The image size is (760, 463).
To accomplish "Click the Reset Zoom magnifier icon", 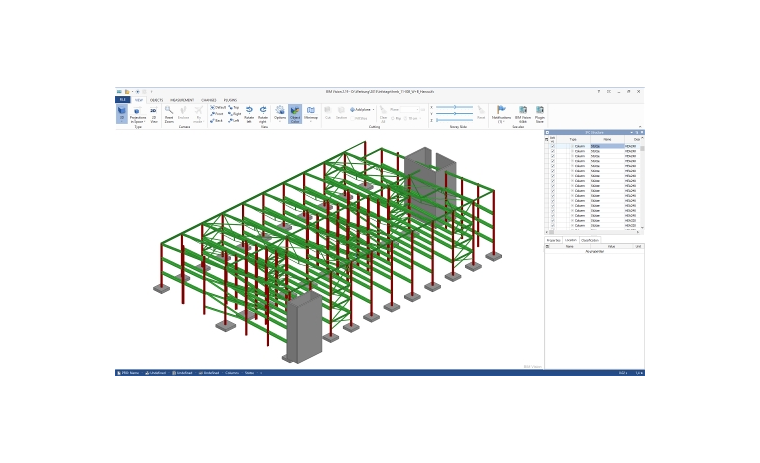I will pyautogui.click(x=169, y=111).
